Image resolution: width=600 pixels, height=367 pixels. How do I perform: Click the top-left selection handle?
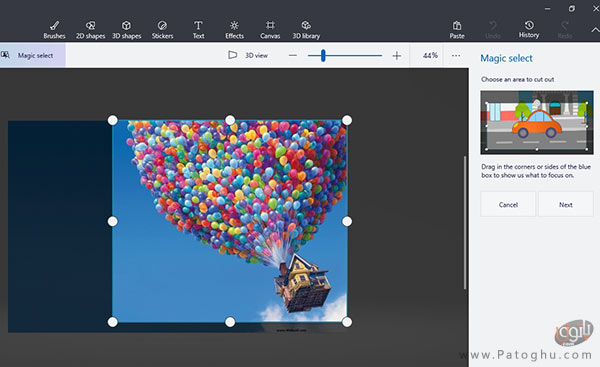pyautogui.click(x=112, y=120)
